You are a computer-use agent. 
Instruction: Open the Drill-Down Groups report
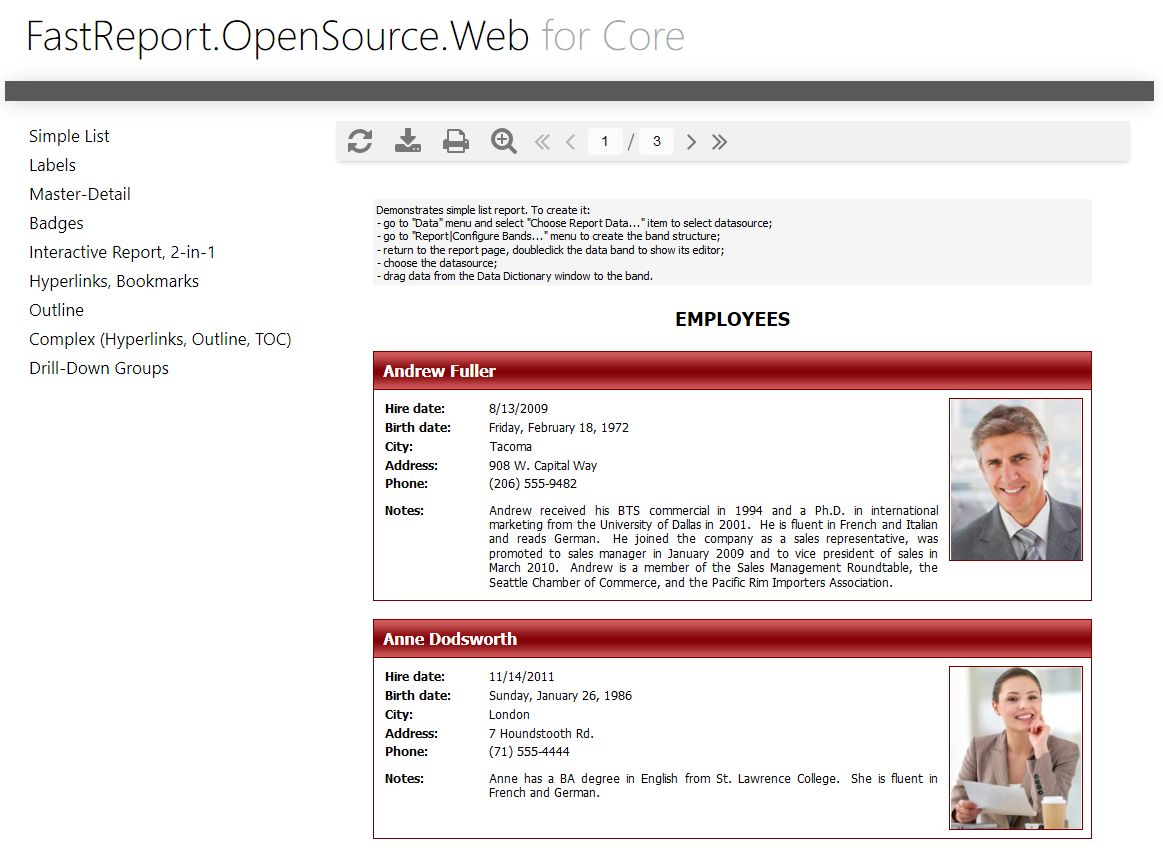click(98, 368)
